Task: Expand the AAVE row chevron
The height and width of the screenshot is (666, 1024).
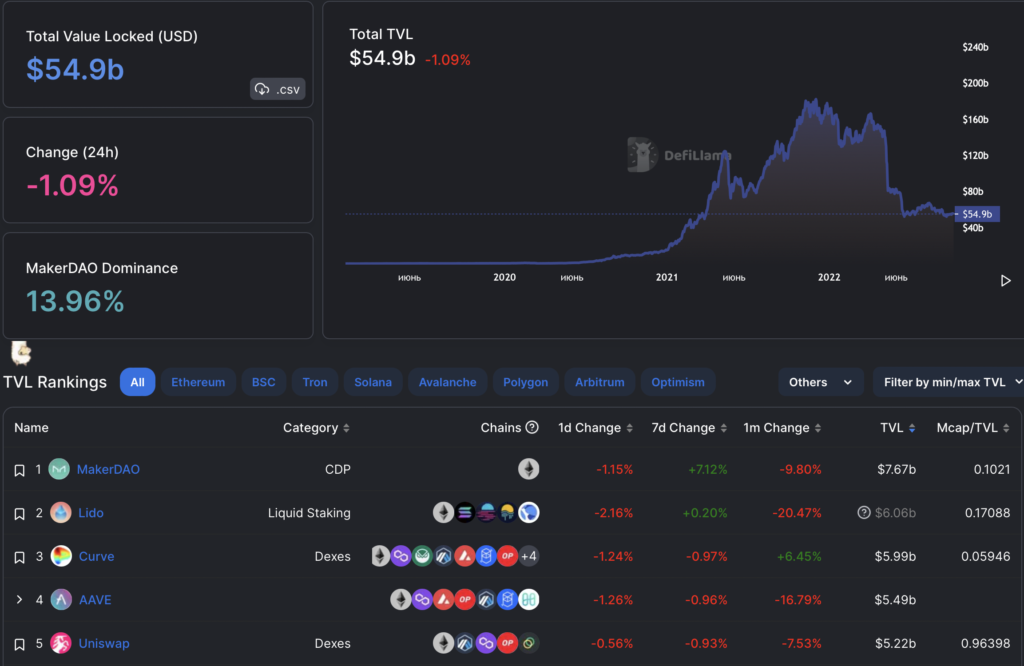Action: [20, 599]
